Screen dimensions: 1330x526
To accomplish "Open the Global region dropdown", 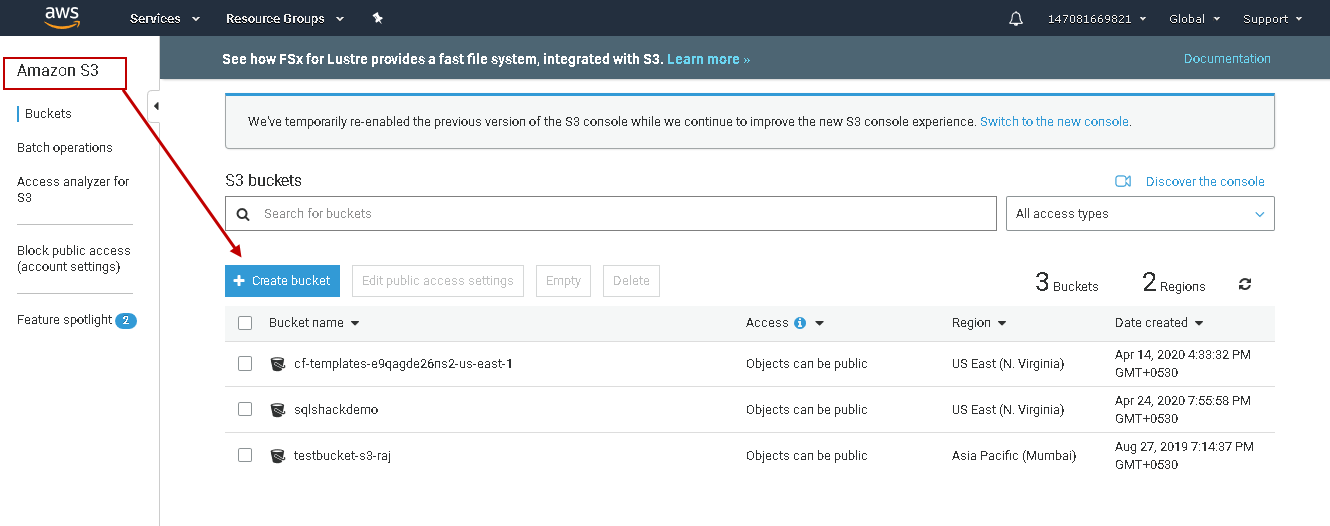I will click(1194, 18).
